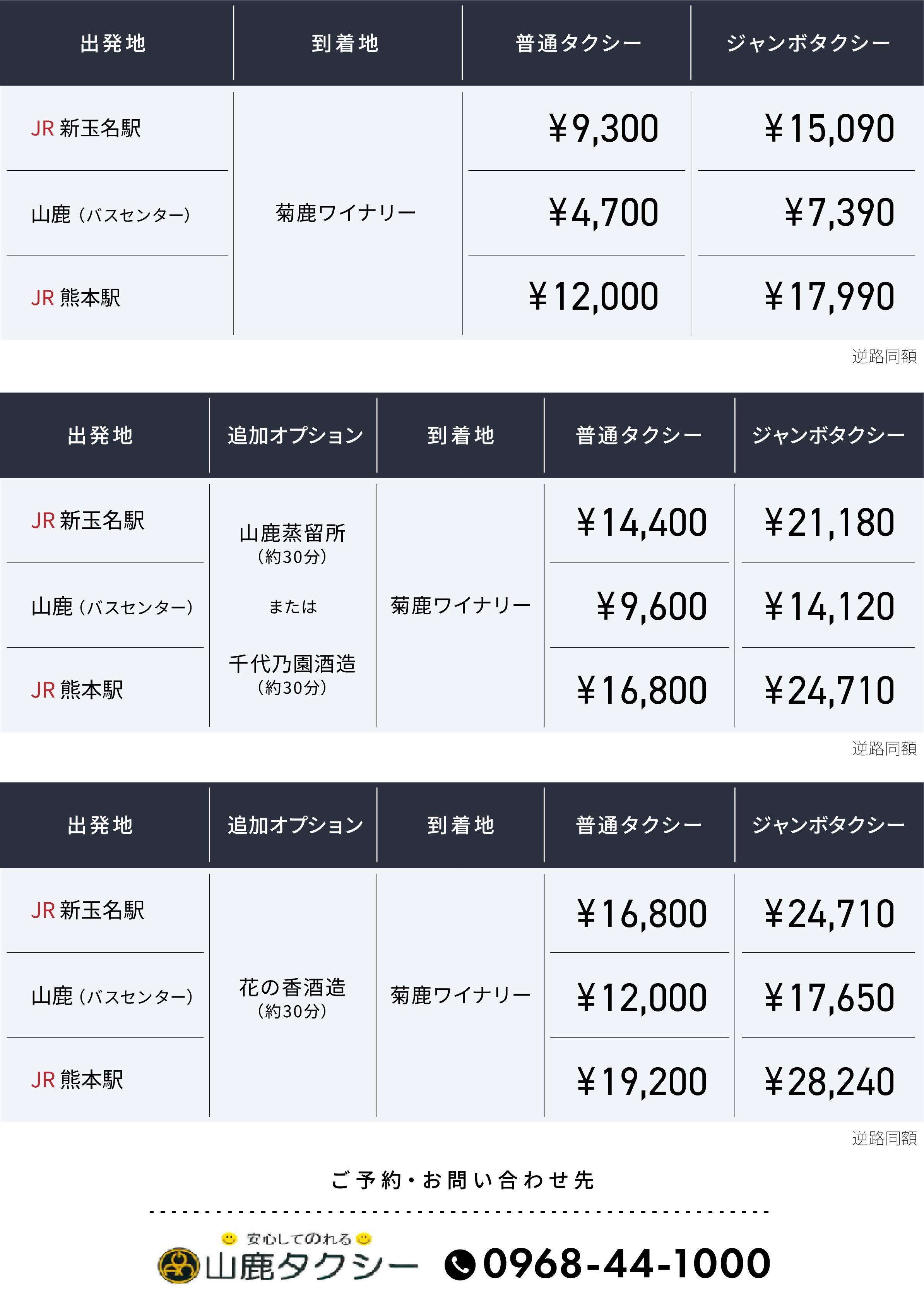Click the ¥14,400 fare
This screenshot has height=1289, width=924.
642,522
